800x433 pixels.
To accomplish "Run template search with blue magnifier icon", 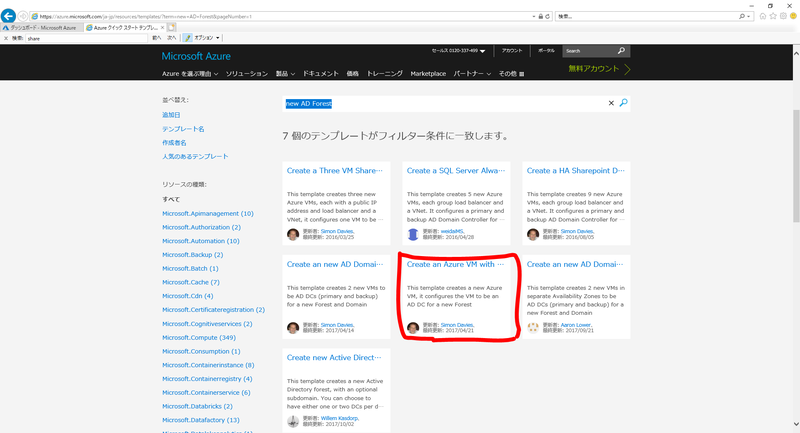I will click(x=623, y=103).
